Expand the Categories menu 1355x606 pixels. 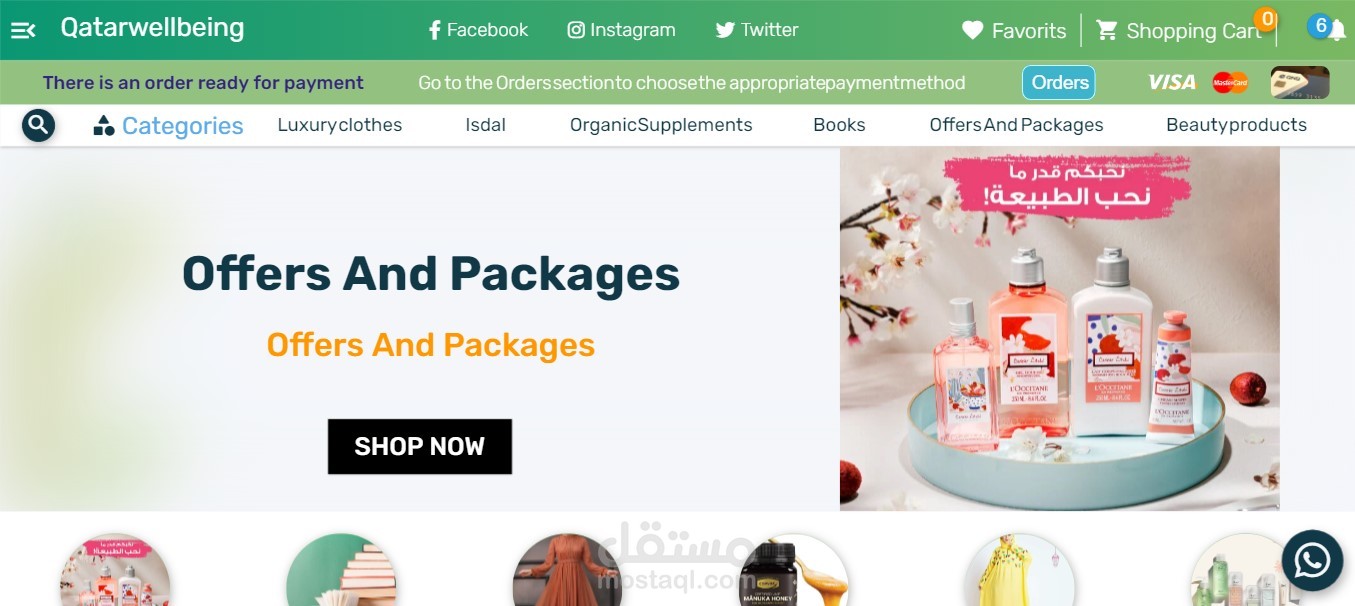coord(168,125)
